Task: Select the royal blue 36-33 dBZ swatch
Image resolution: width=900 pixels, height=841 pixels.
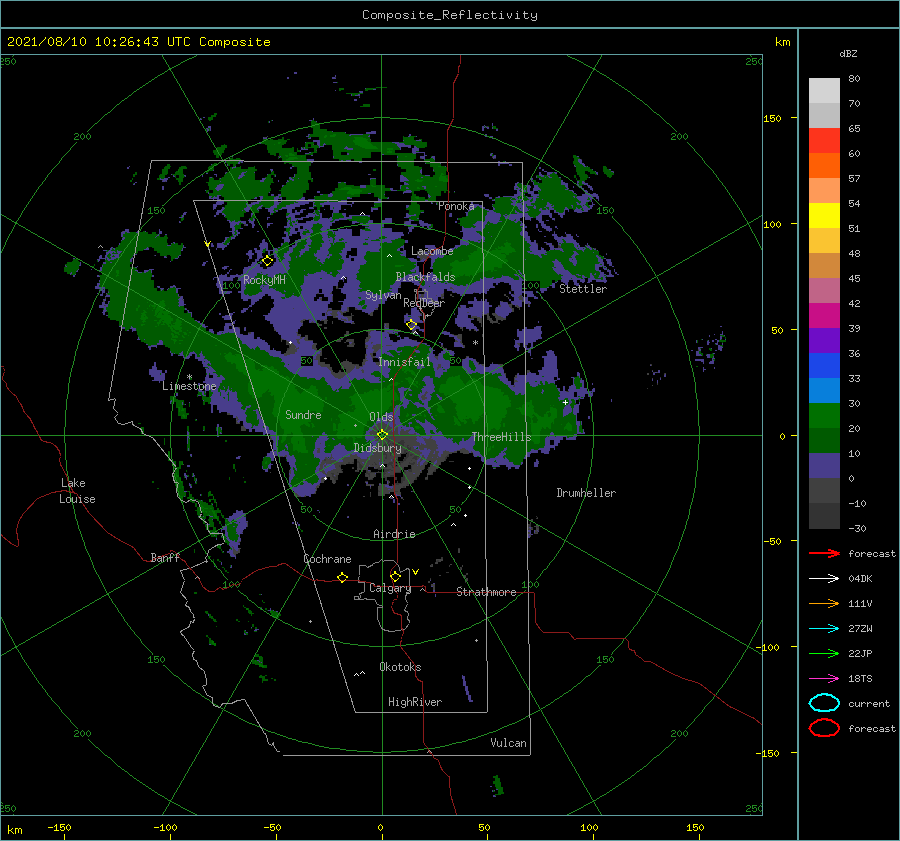Action: 824,365
